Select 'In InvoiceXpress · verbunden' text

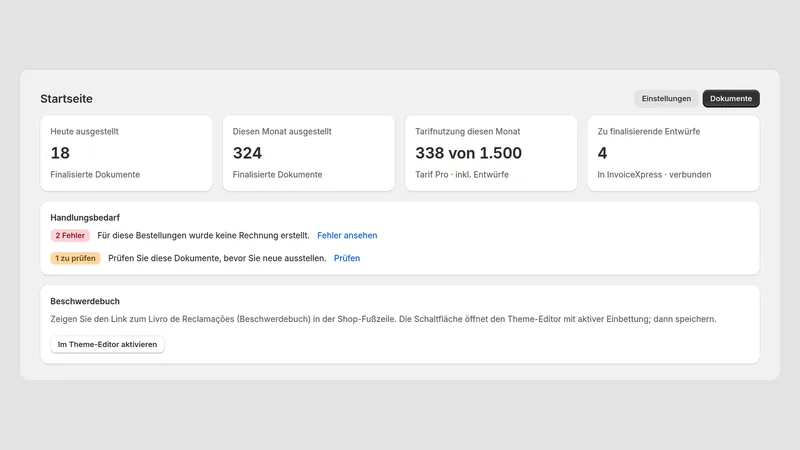tap(654, 174)
